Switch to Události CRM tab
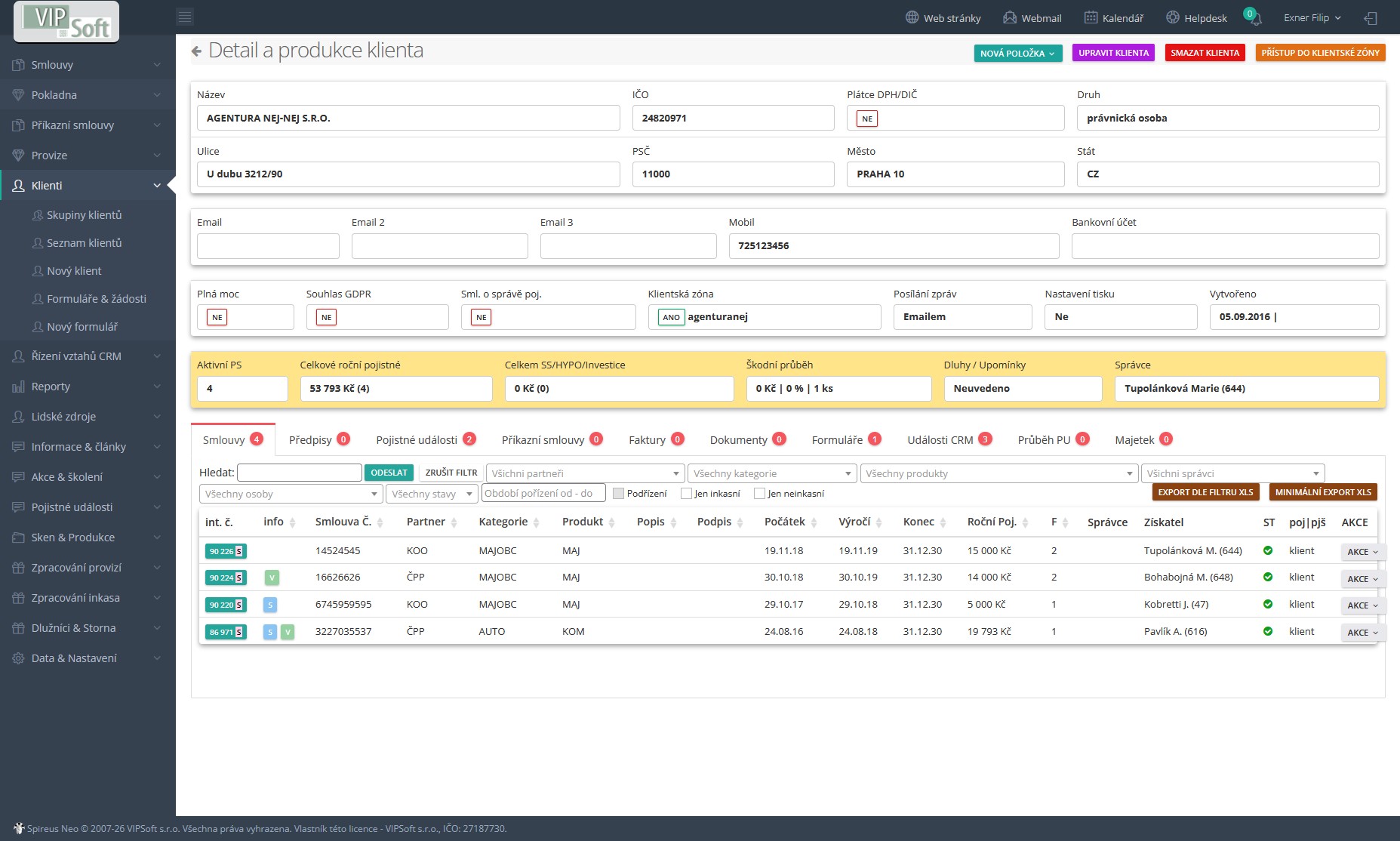This screenshot has width=1400, height=841. 949,440
